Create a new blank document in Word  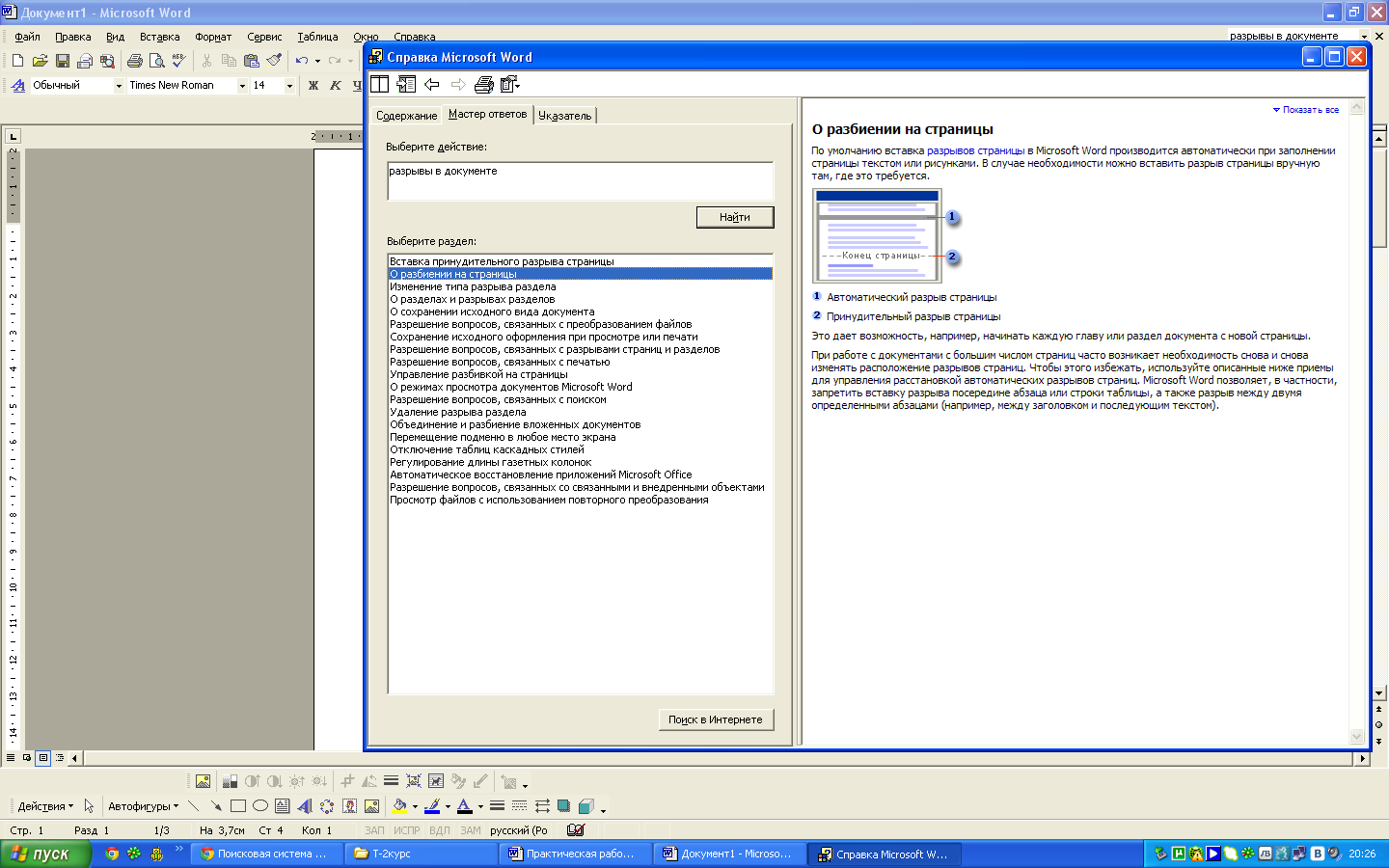pyautogui.click(x=17, y=61)
